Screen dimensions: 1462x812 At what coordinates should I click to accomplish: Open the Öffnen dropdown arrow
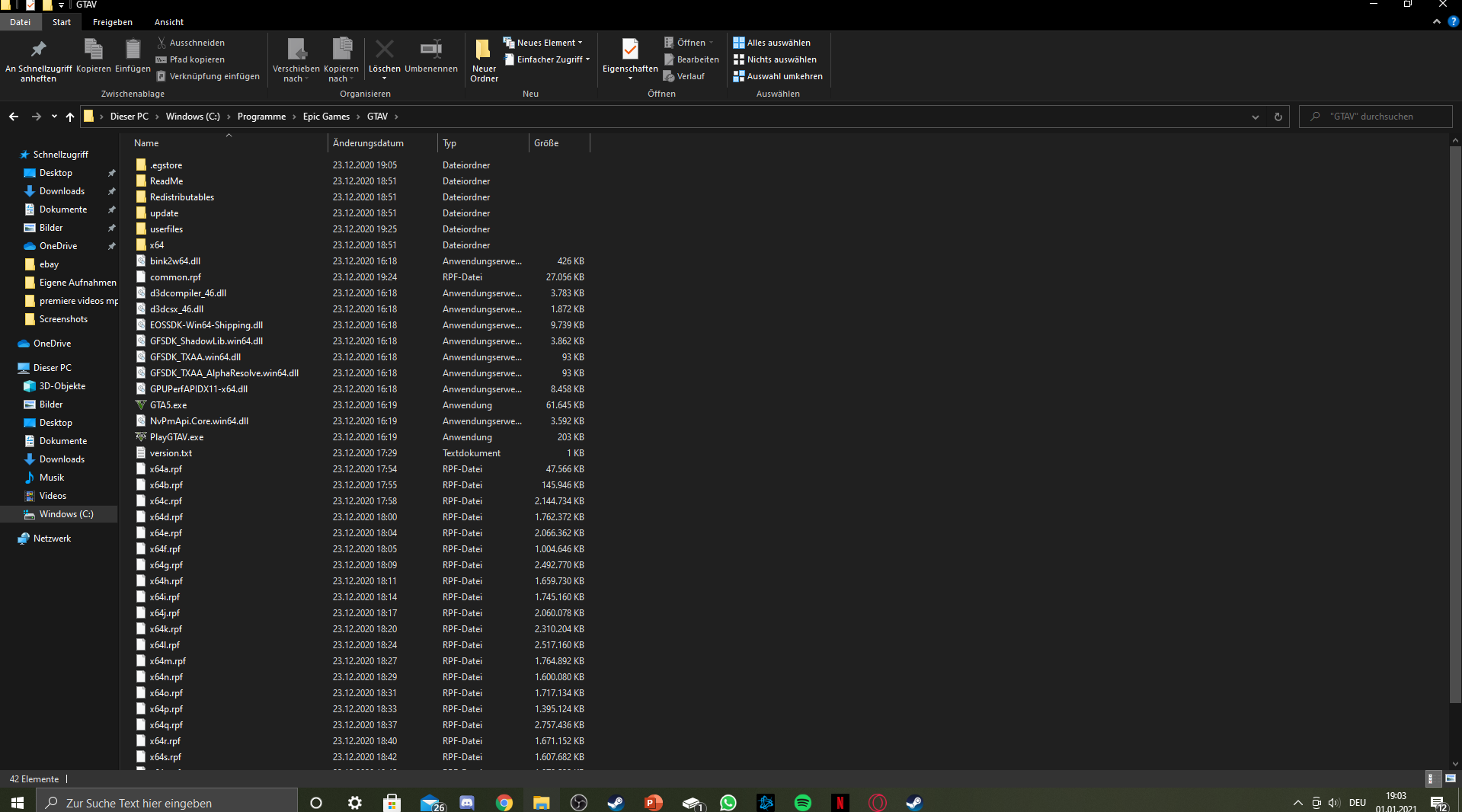pyautogui.click(x=711, y=42)
